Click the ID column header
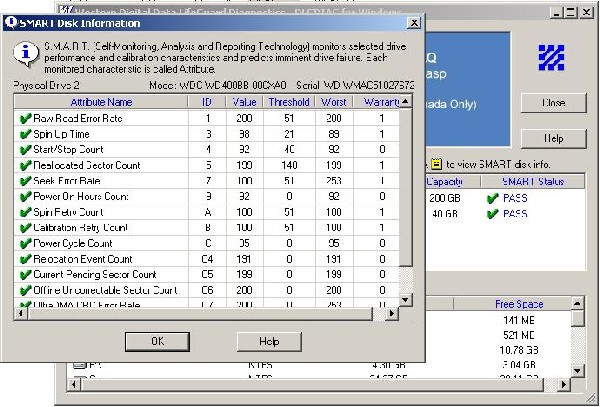600x407 pixels. [x=207, y=102]
